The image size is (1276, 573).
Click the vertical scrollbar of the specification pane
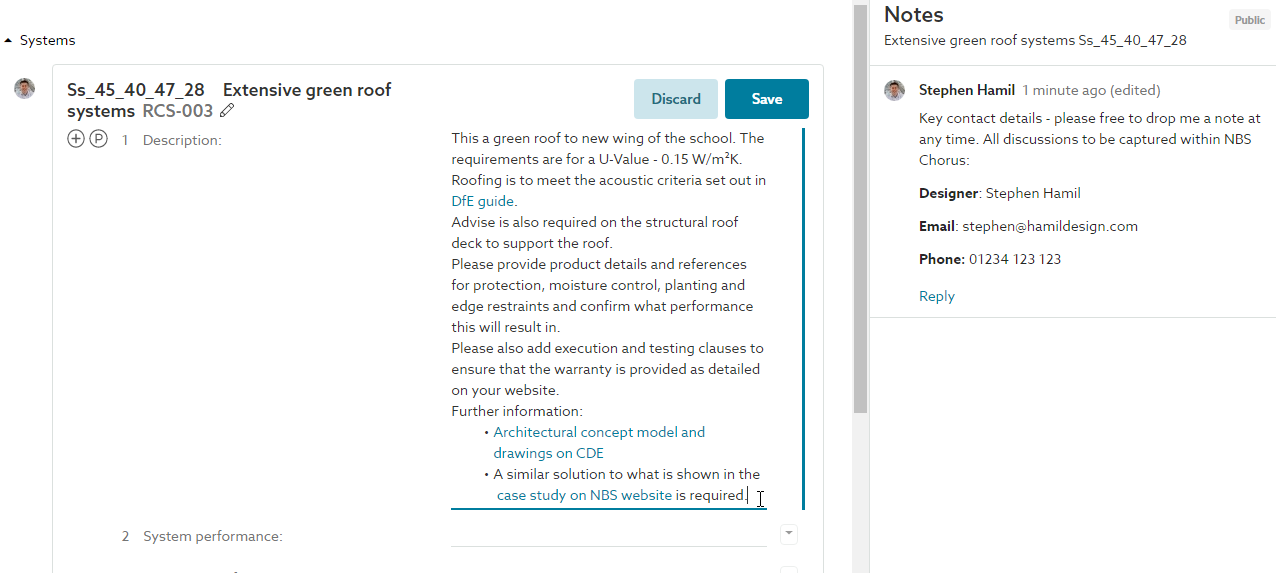[860, 210]
